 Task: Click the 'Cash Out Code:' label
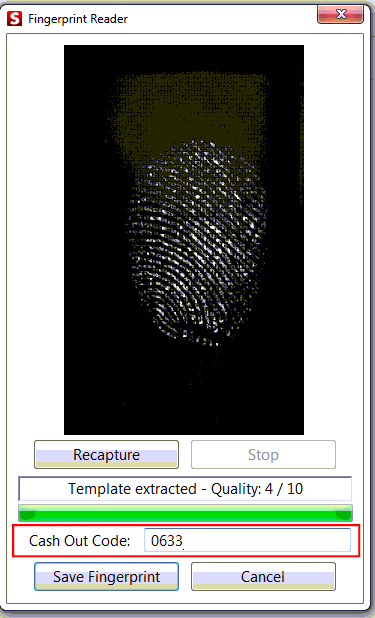(x=80, y=541)
